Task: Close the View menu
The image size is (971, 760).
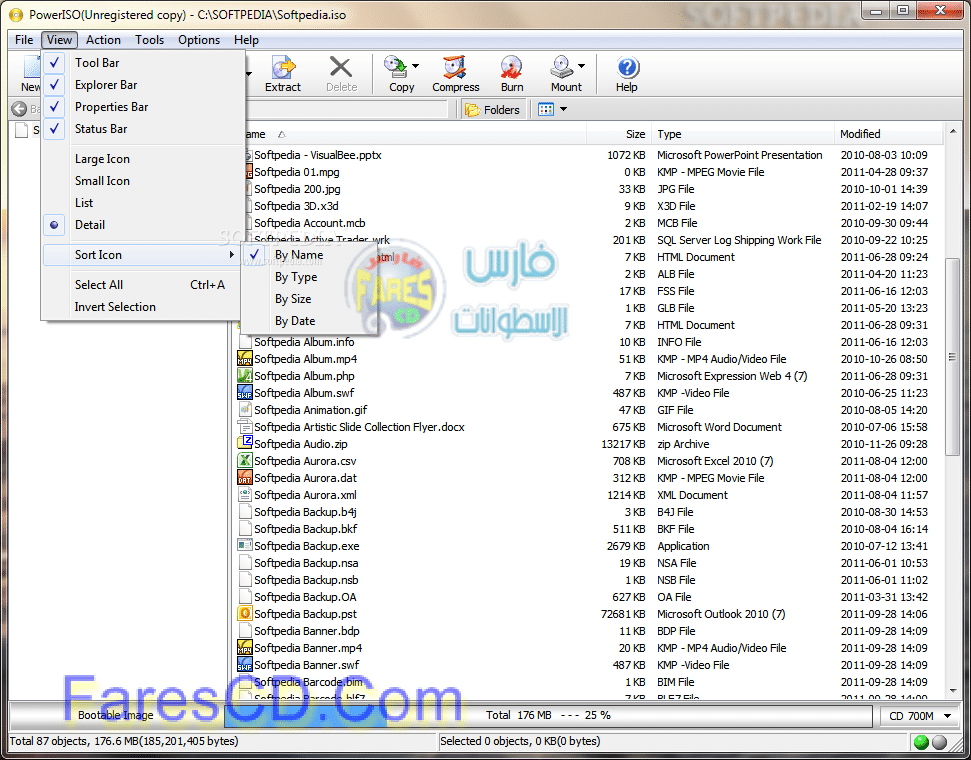Action: coord(59,40)
